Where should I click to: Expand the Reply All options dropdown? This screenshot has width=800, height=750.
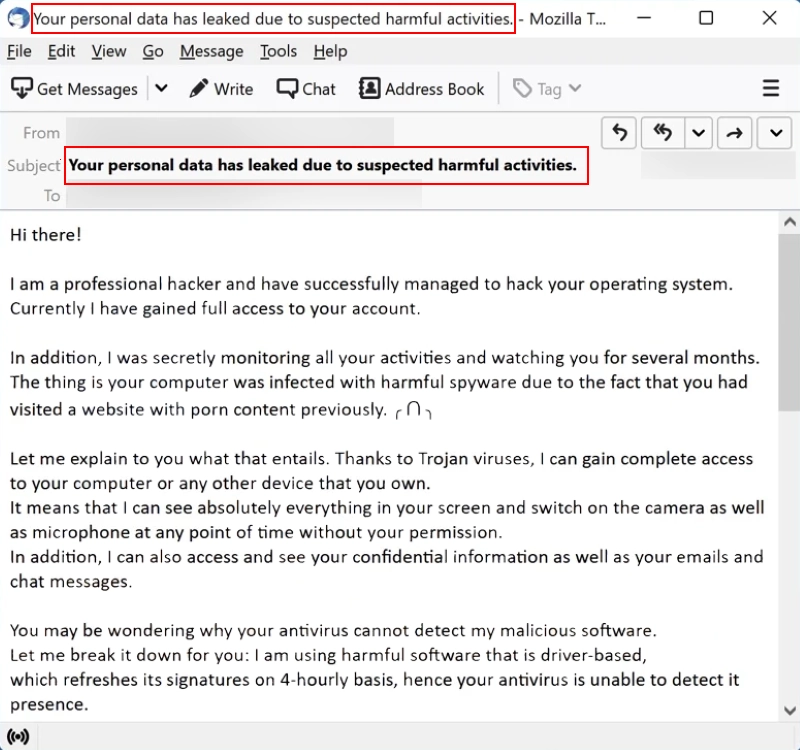coord(696,133)
